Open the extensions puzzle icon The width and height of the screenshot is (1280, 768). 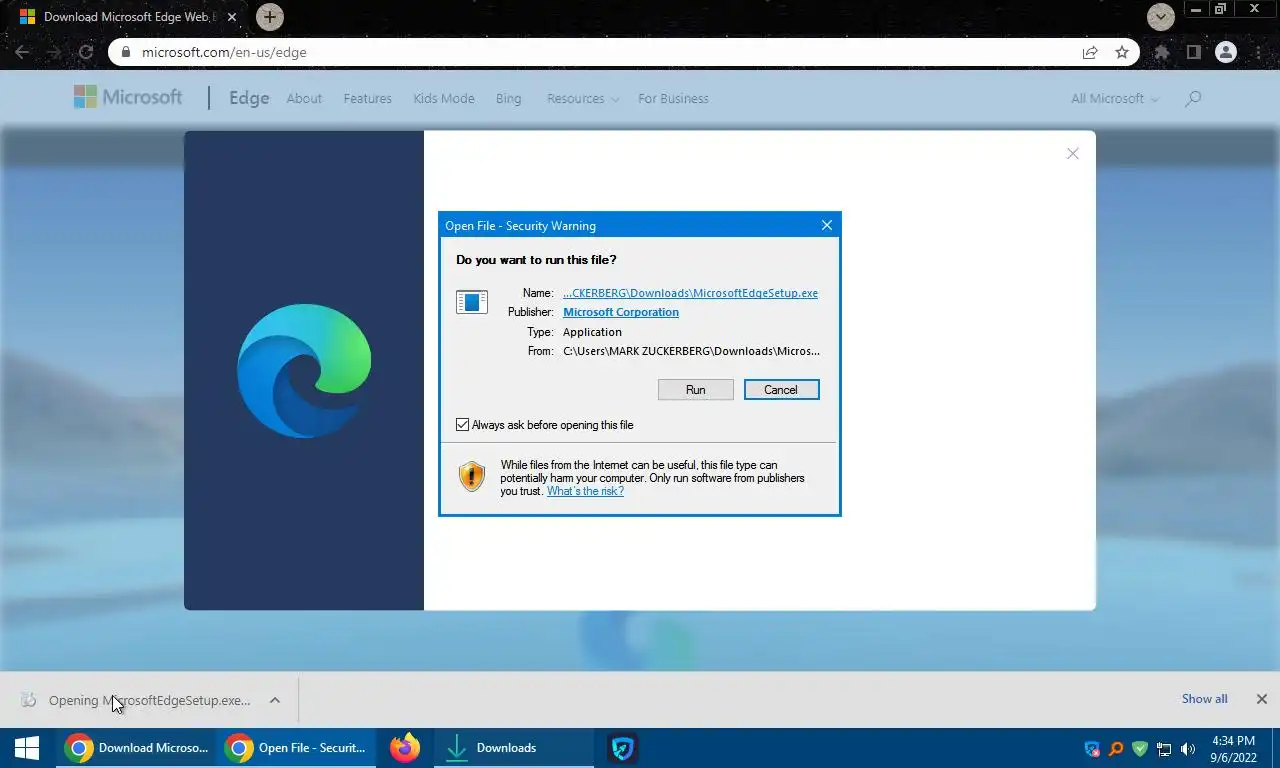[x=1161, y=52]
